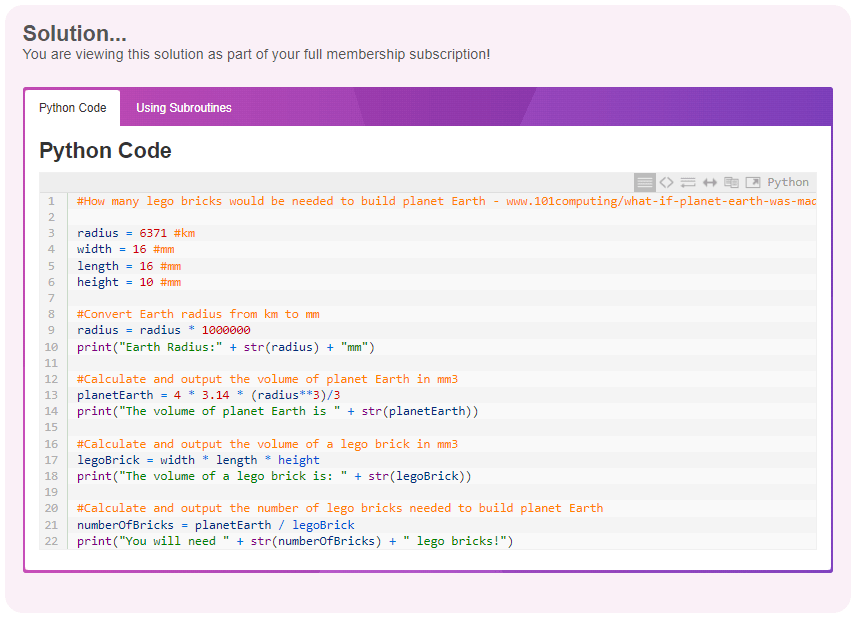Click the Solution... heading

(x=75, y=33)
